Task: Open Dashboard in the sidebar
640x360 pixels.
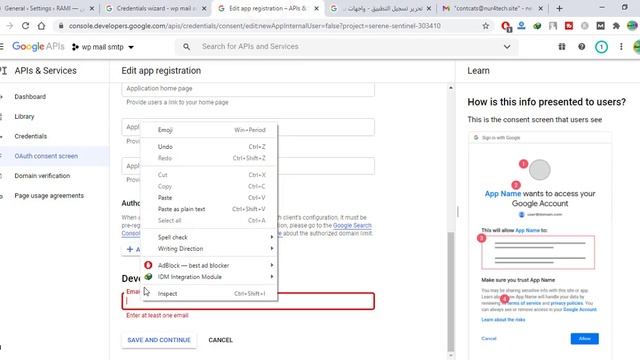Action: pos(30,97)
